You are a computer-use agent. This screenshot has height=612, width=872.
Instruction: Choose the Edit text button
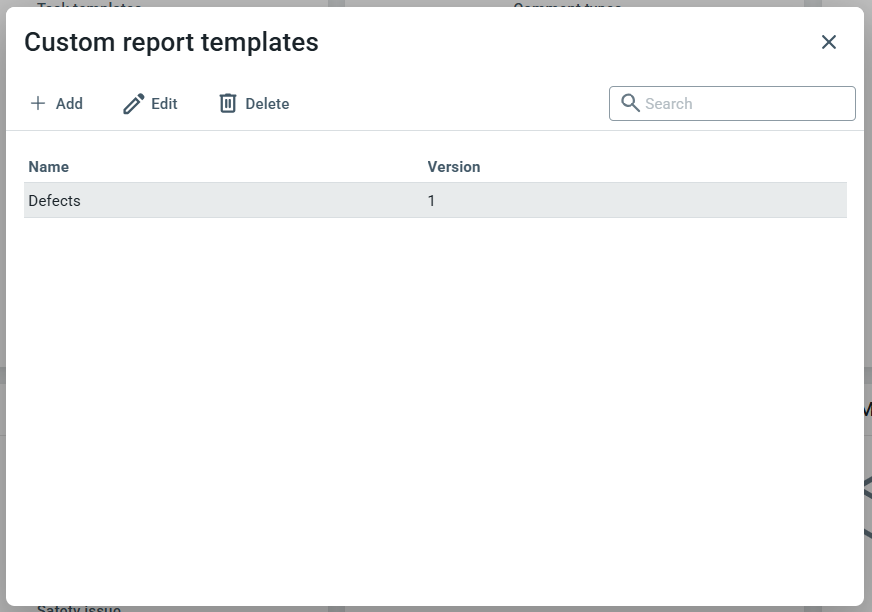[164, 104]
